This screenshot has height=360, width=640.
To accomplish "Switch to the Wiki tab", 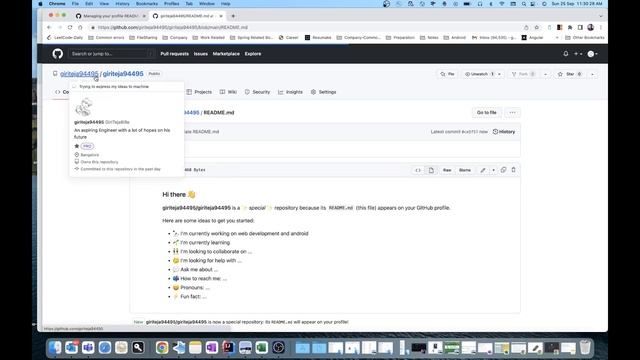I will (x=228, y=92).
